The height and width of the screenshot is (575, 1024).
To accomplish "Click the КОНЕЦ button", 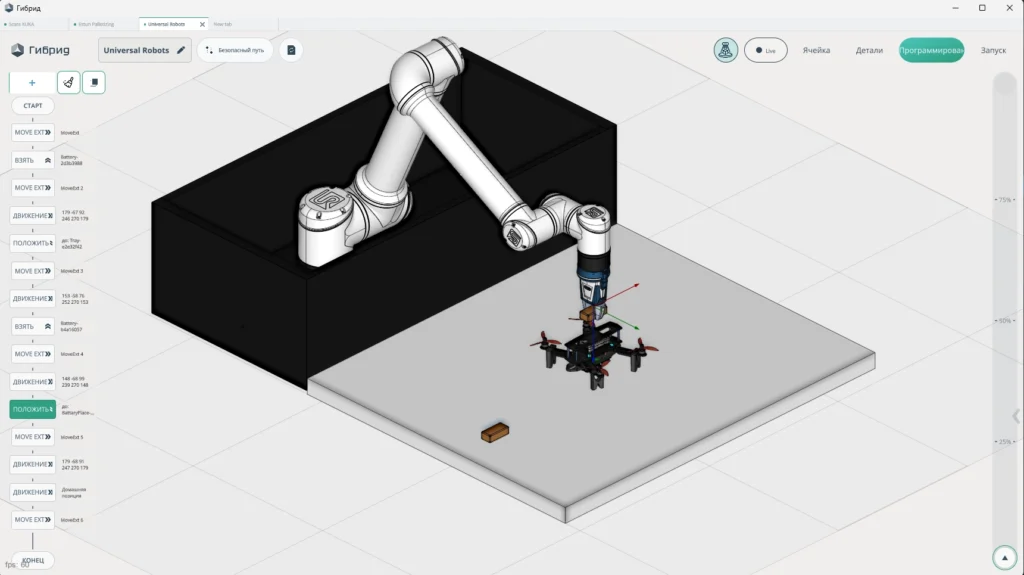I will (33, 560).
